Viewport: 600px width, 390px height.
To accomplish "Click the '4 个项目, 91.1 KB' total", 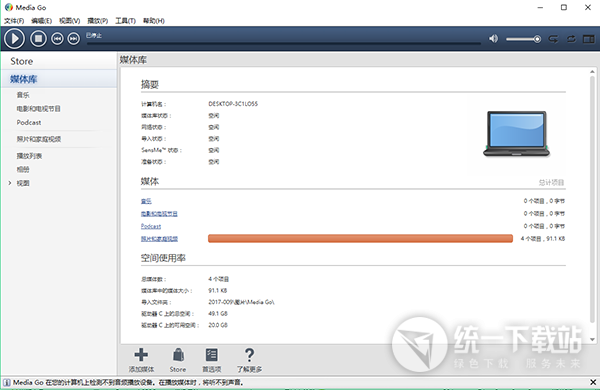I will pos(543,238).
